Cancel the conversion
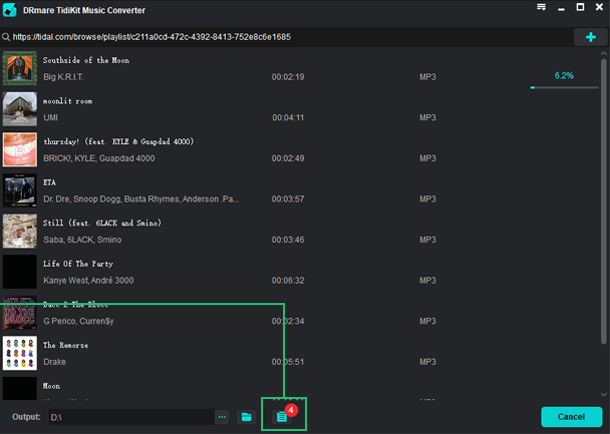 click(x=571, y=417)
